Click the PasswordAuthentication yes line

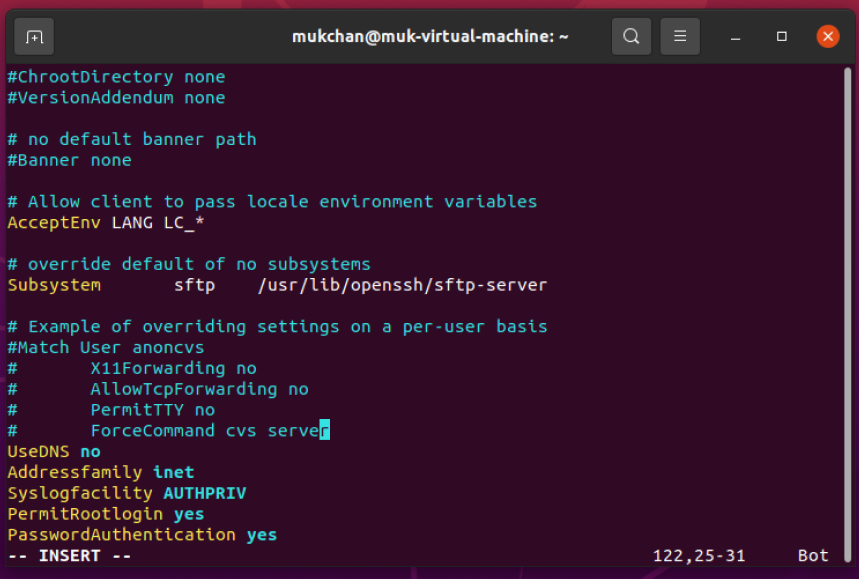point(136,534)
